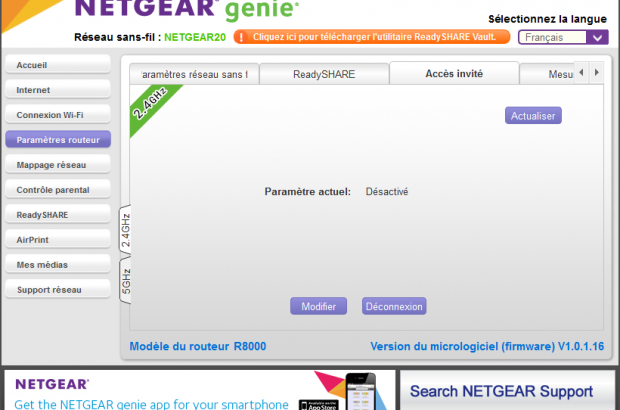Click the Déconnexion button
The height and width of the screenshot is (410, 620).
point(394,306)
